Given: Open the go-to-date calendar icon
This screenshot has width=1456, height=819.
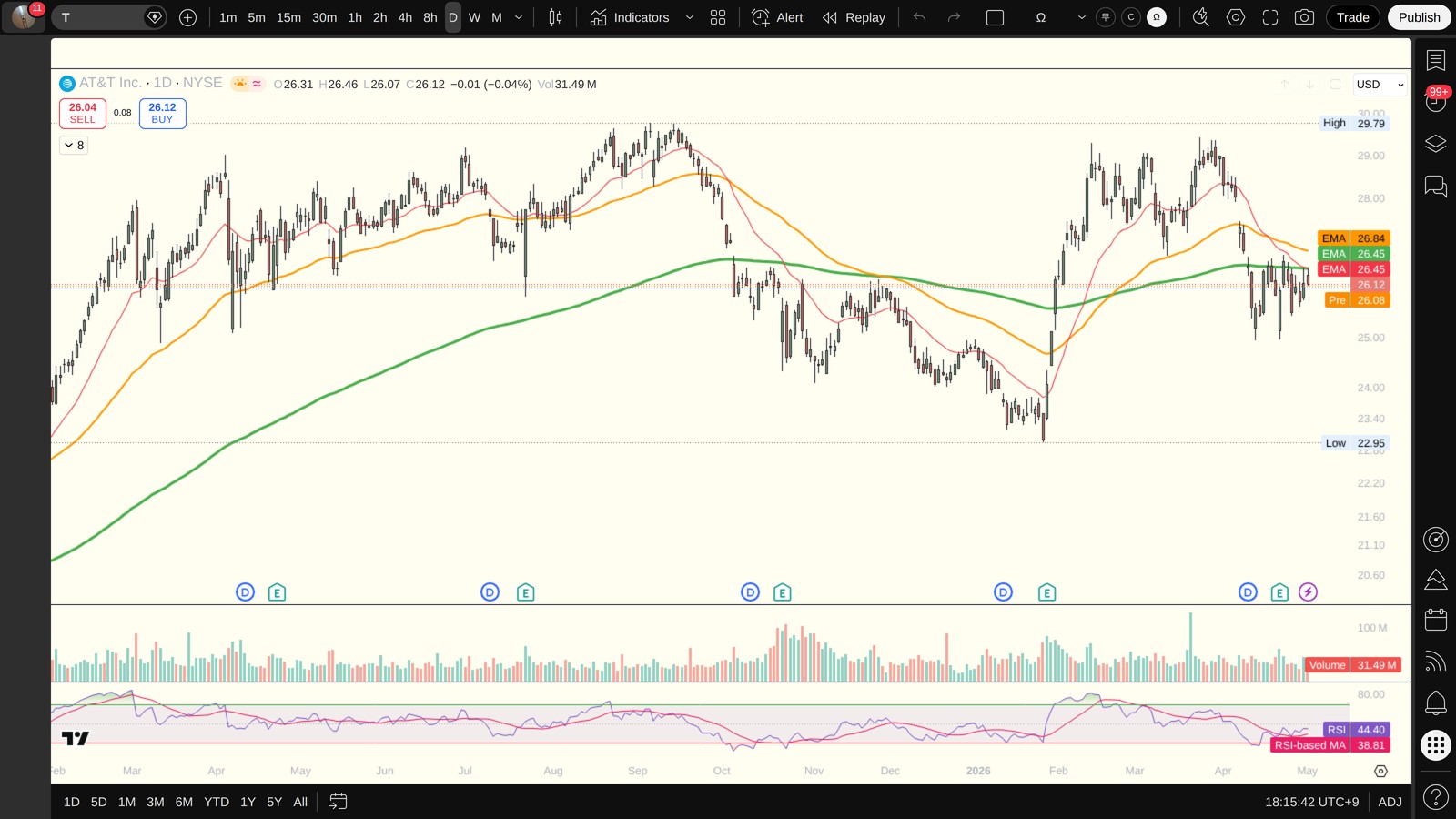Looking at the screenshot, I should tap(338, 802).
